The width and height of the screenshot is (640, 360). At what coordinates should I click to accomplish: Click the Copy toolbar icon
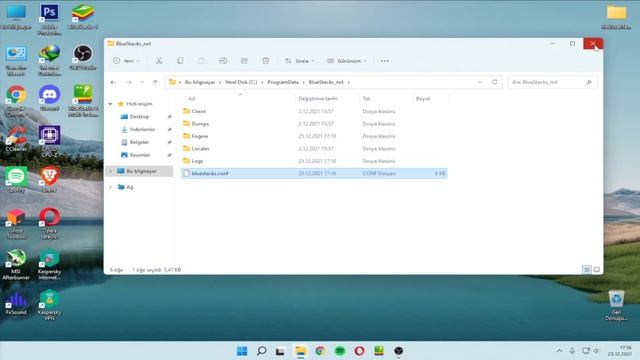[x=180, y=61]
